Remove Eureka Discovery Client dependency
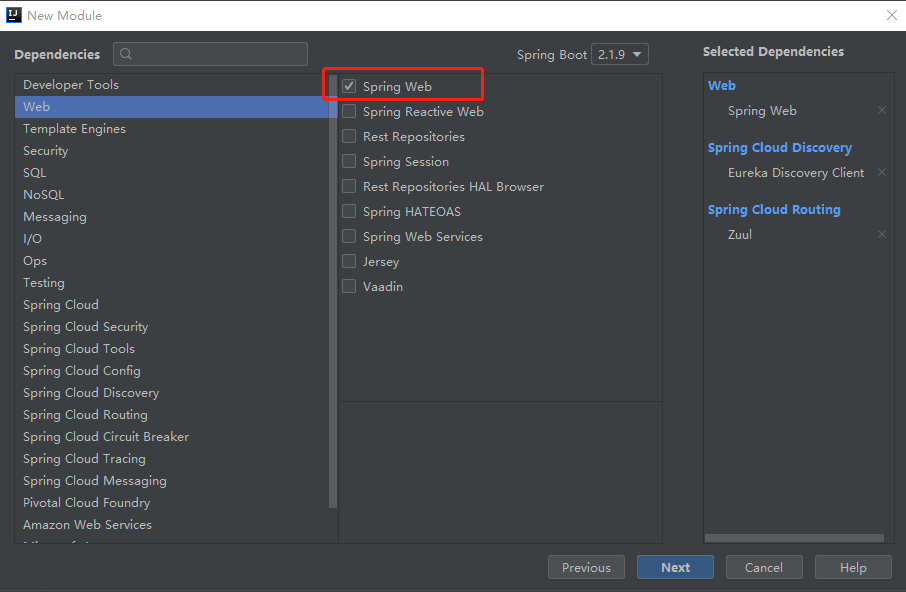The image size is (906, 592). (881, 173)
